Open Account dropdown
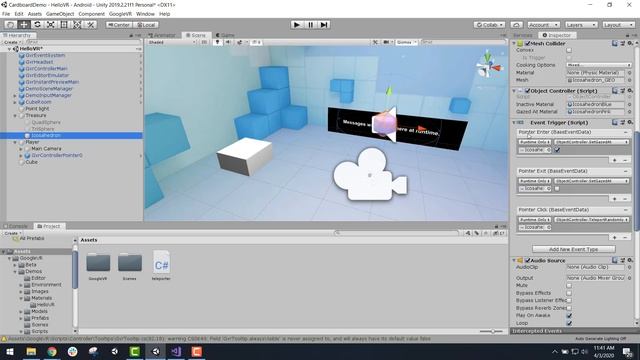 tap(543, 25)
